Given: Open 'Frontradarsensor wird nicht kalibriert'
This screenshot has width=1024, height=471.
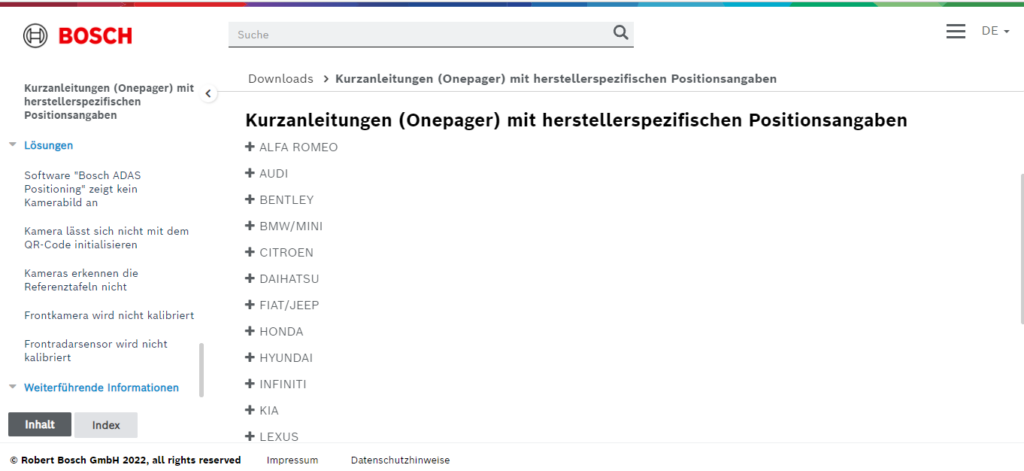Looking at the screenshot, I should coord(96,351).
